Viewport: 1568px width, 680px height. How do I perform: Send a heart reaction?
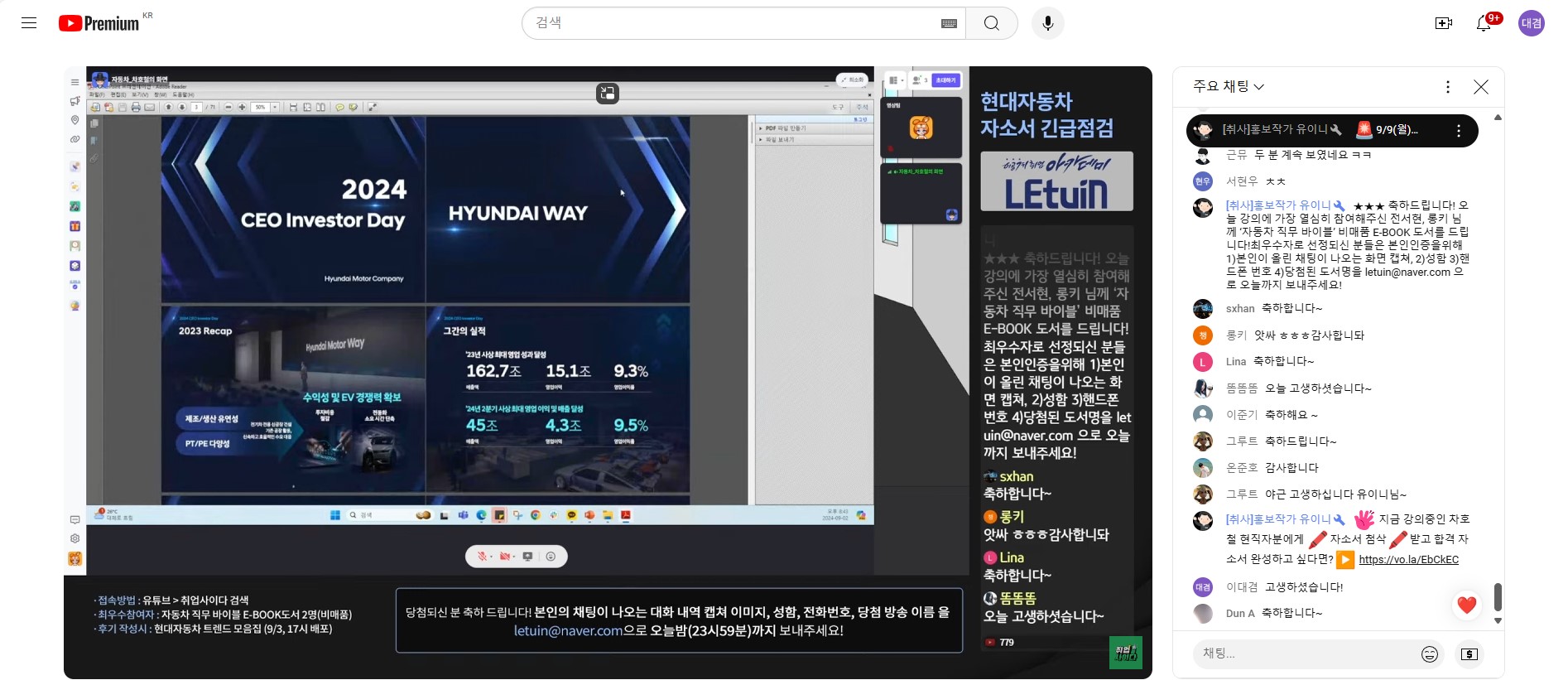coord(1466,605)
